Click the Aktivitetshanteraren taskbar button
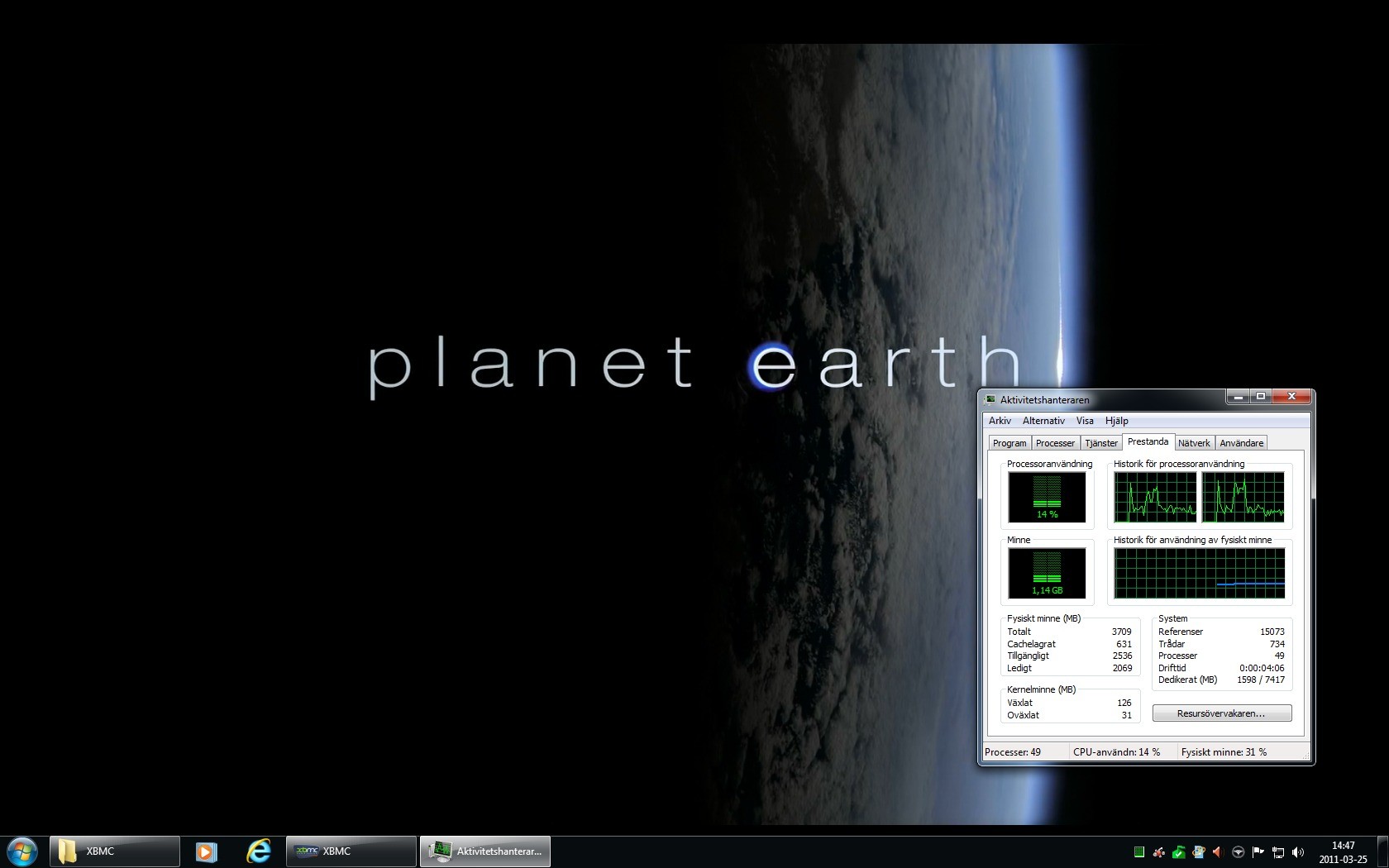Image resolution: width=1389 pixels, height=868 pixels. [485, 851]
